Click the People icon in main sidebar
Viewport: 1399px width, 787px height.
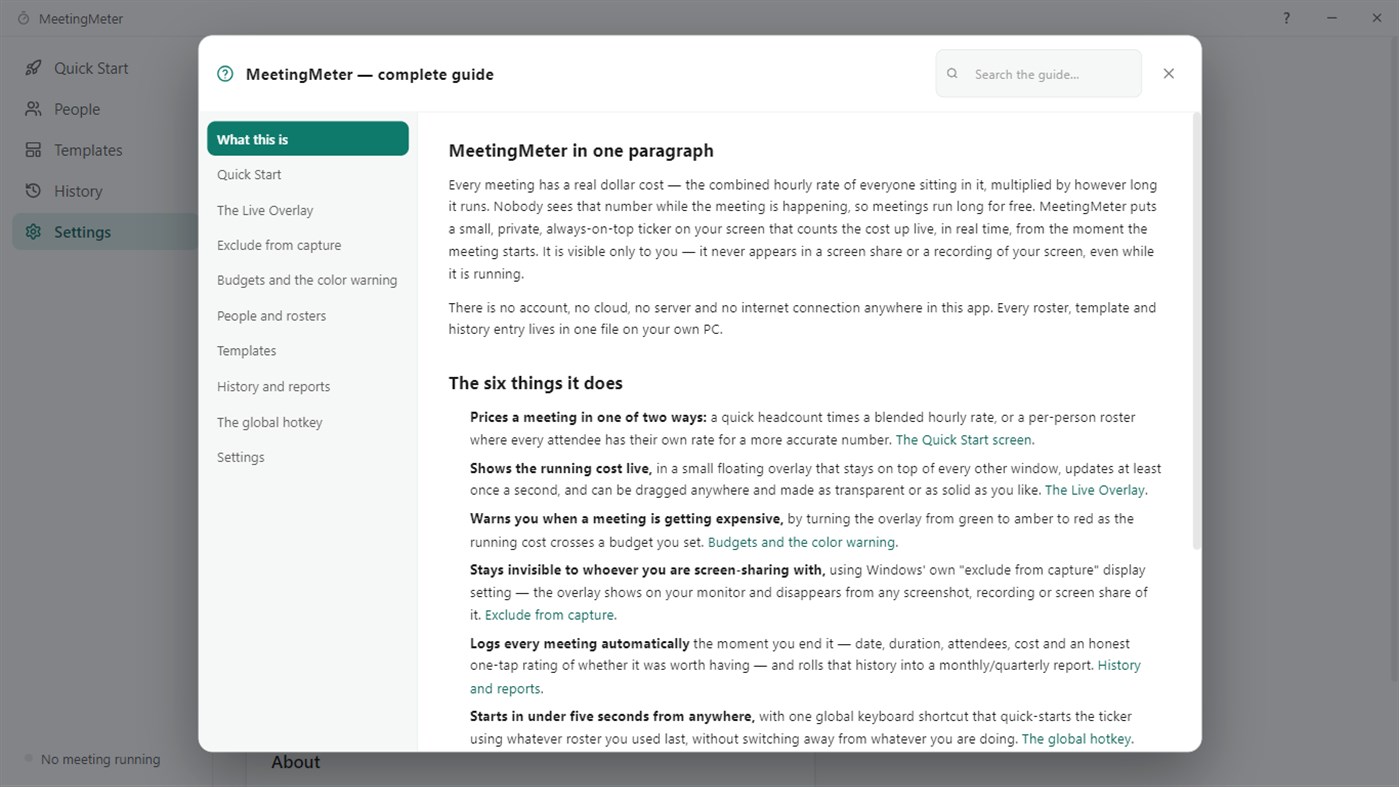click(34, 109)
